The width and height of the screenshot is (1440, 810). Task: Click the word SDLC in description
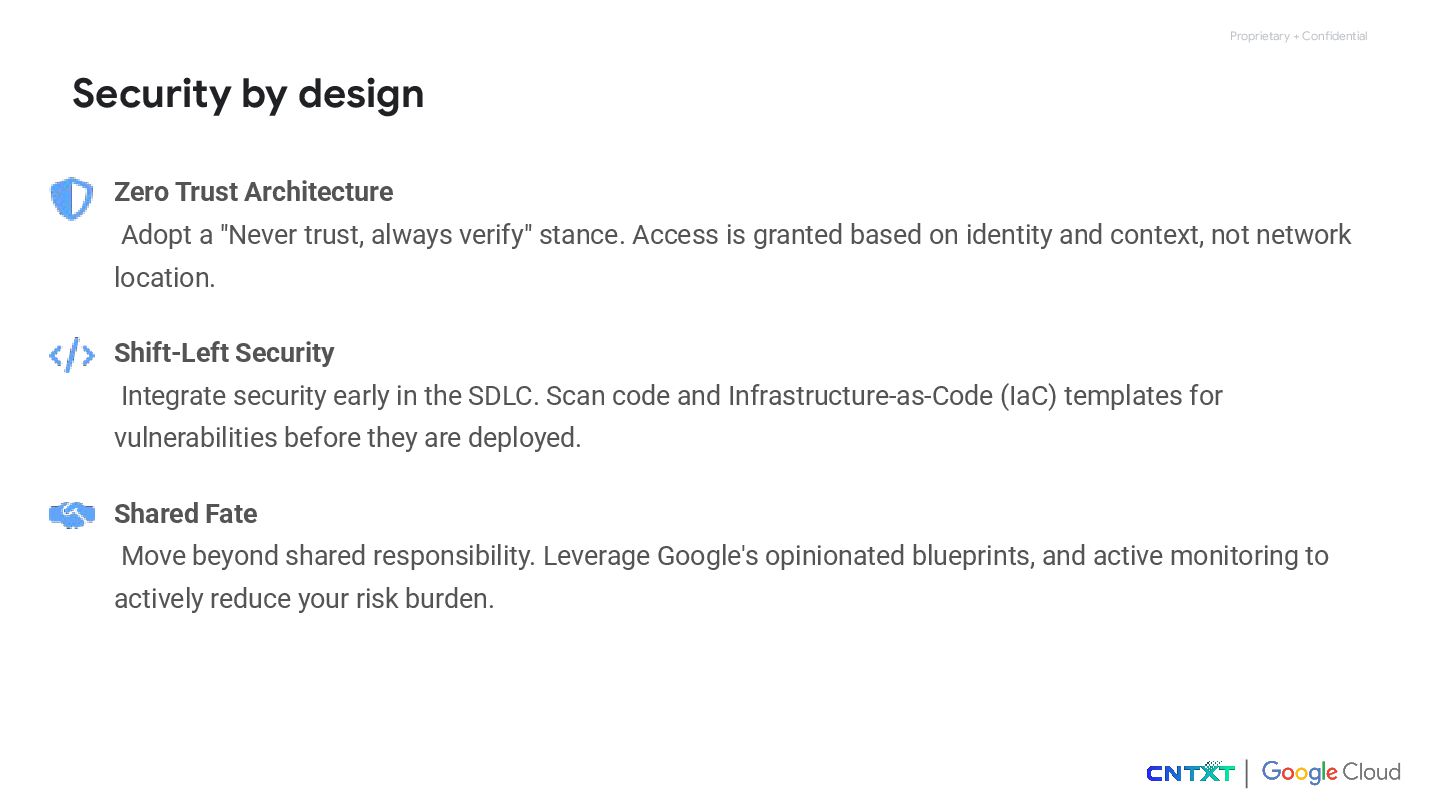pyautogui.click(x=503, y=396)
